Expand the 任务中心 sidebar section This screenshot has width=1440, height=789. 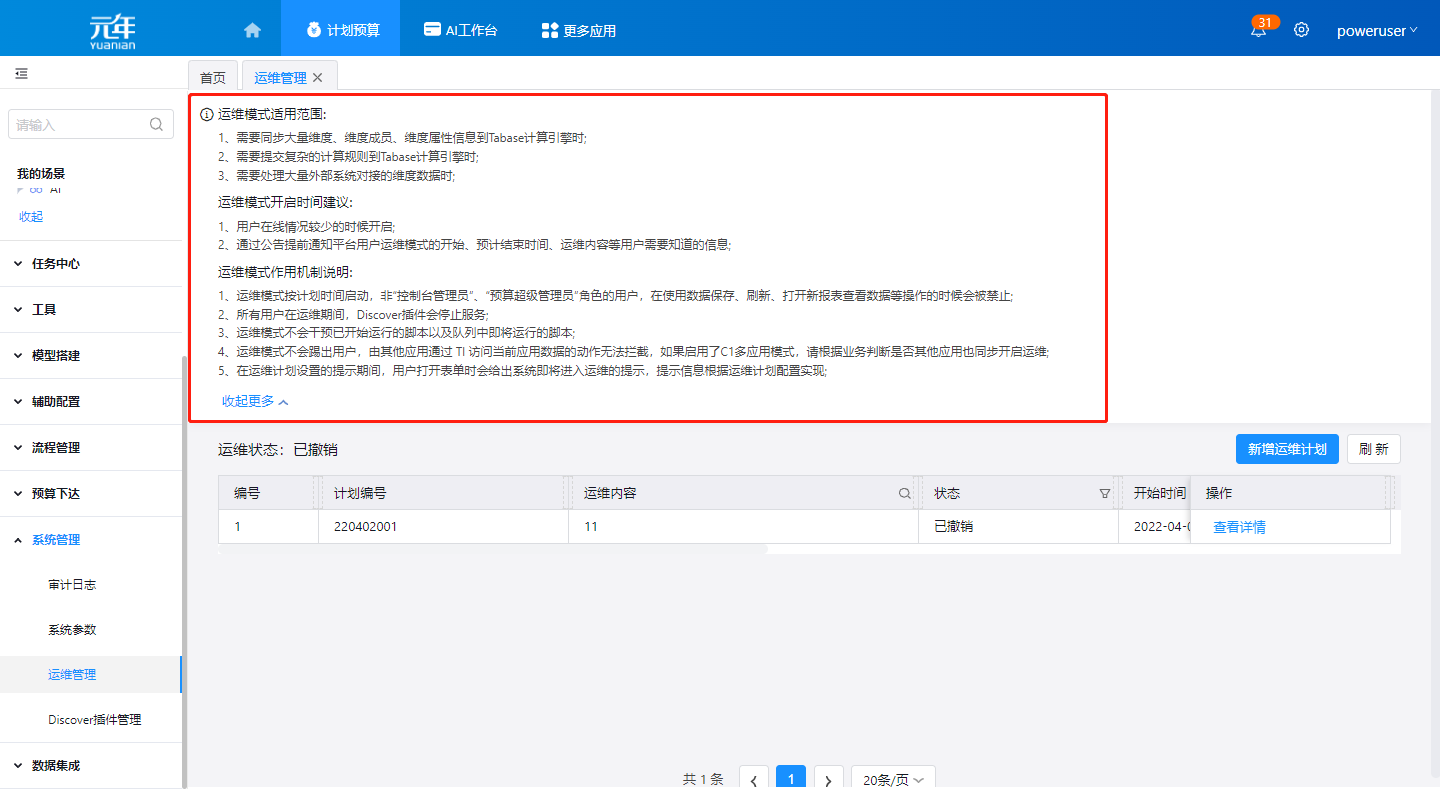point(56,264)
